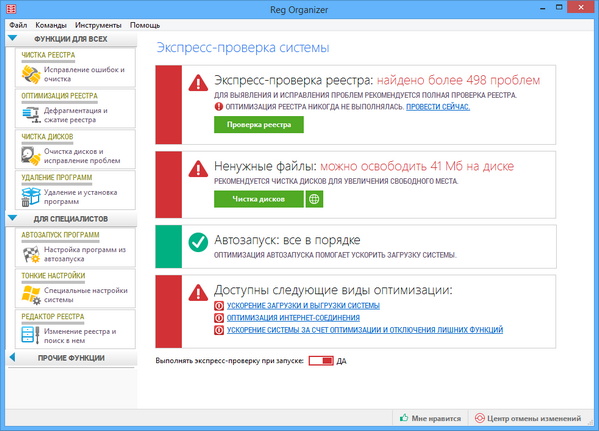This screenshot has height=431, width=599.
Task: Open the Редактор реестра icon
Action: pyautogui.click(x=31, y=335)
